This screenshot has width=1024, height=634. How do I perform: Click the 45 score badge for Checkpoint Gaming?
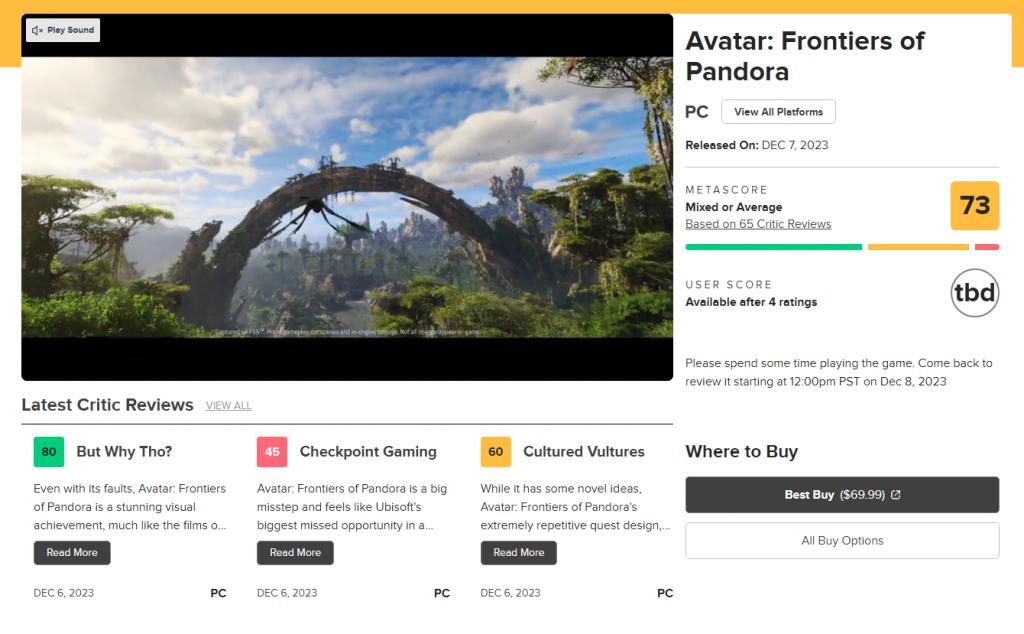272,452
